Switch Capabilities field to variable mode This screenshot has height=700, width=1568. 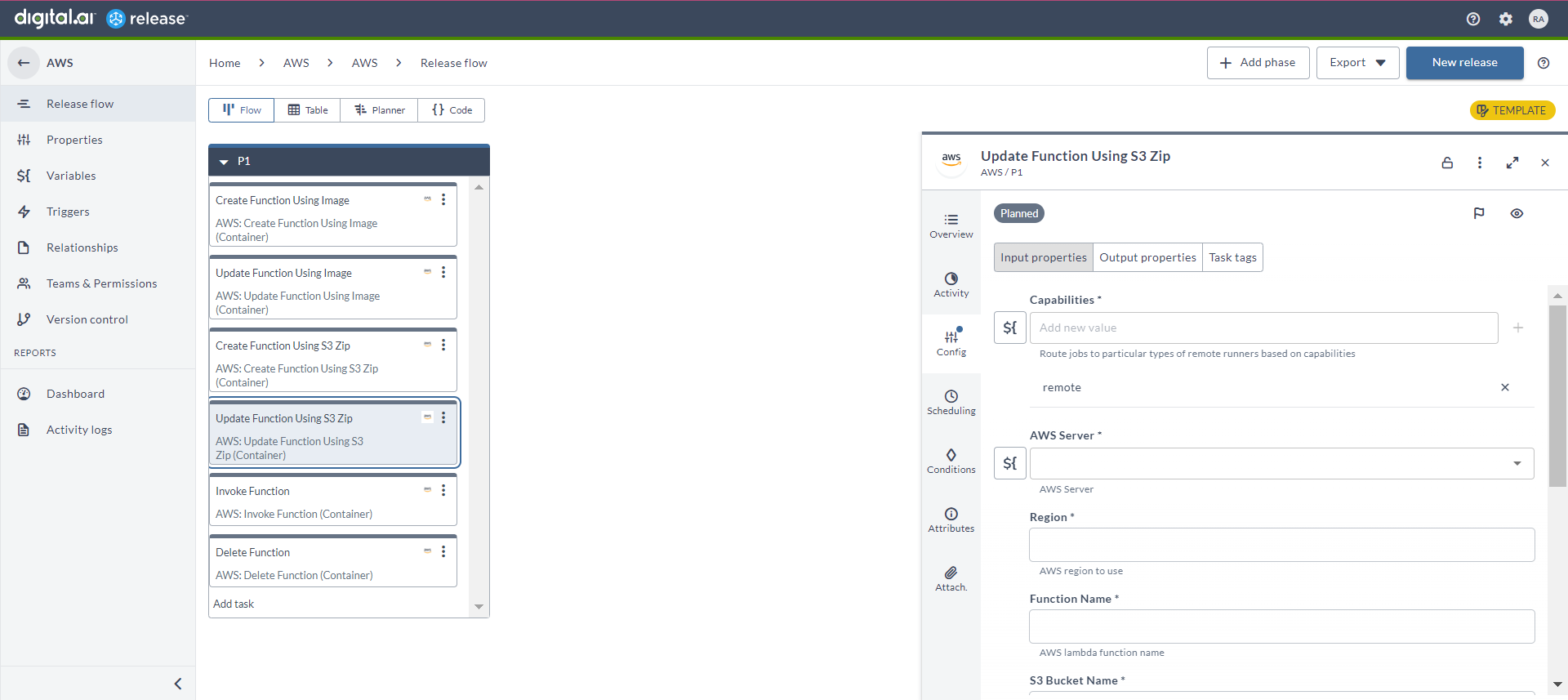(x=1010, y=328)
